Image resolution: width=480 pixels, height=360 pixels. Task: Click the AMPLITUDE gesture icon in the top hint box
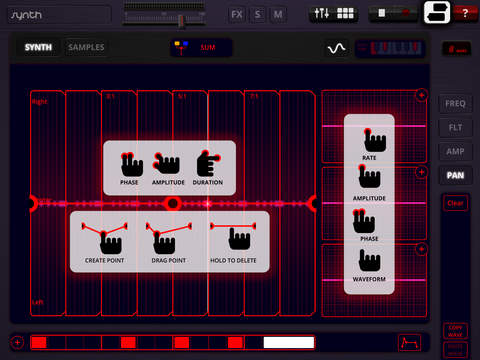coord(166,163)
